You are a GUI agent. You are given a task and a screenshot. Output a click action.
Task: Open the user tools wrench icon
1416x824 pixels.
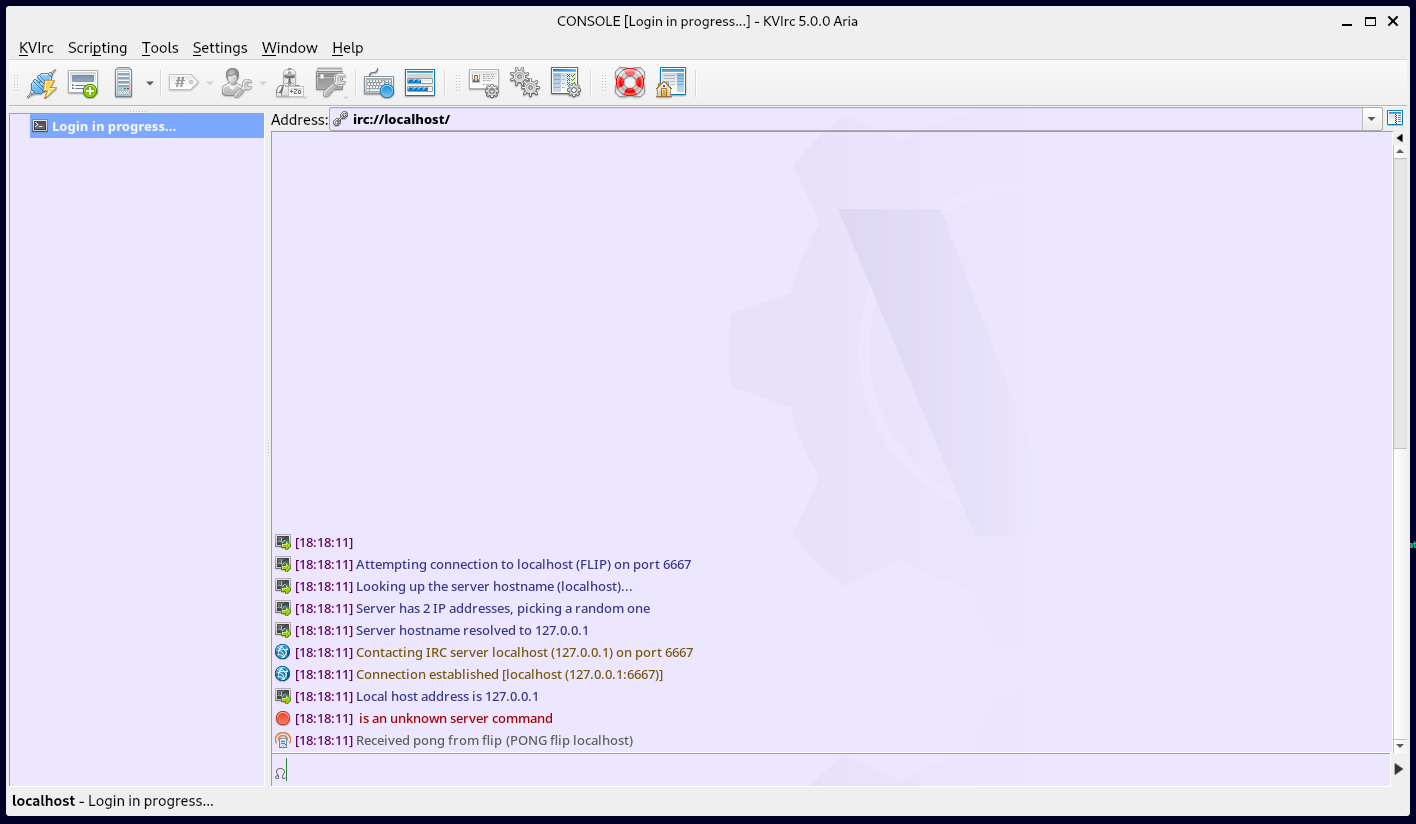(237, 83)
